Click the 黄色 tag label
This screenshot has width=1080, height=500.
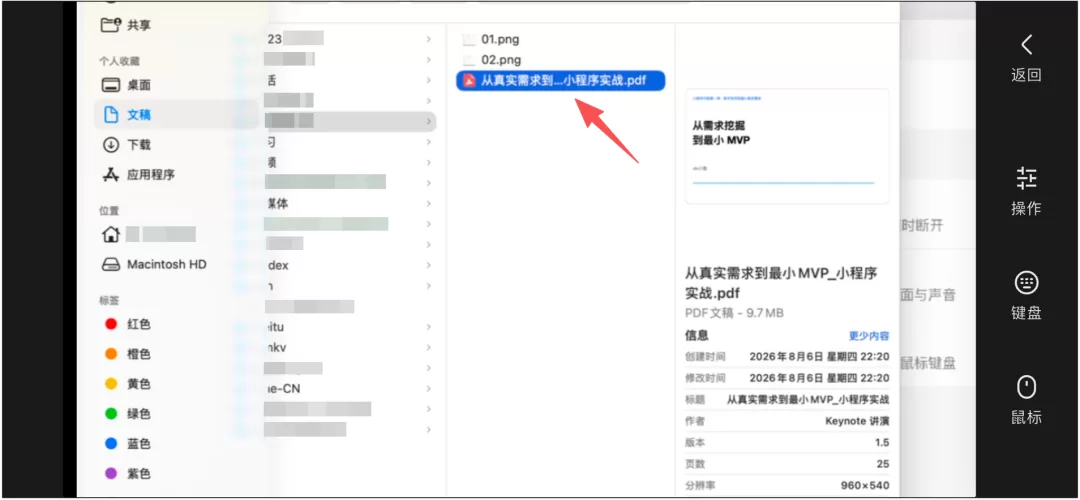tap(139, 384)
